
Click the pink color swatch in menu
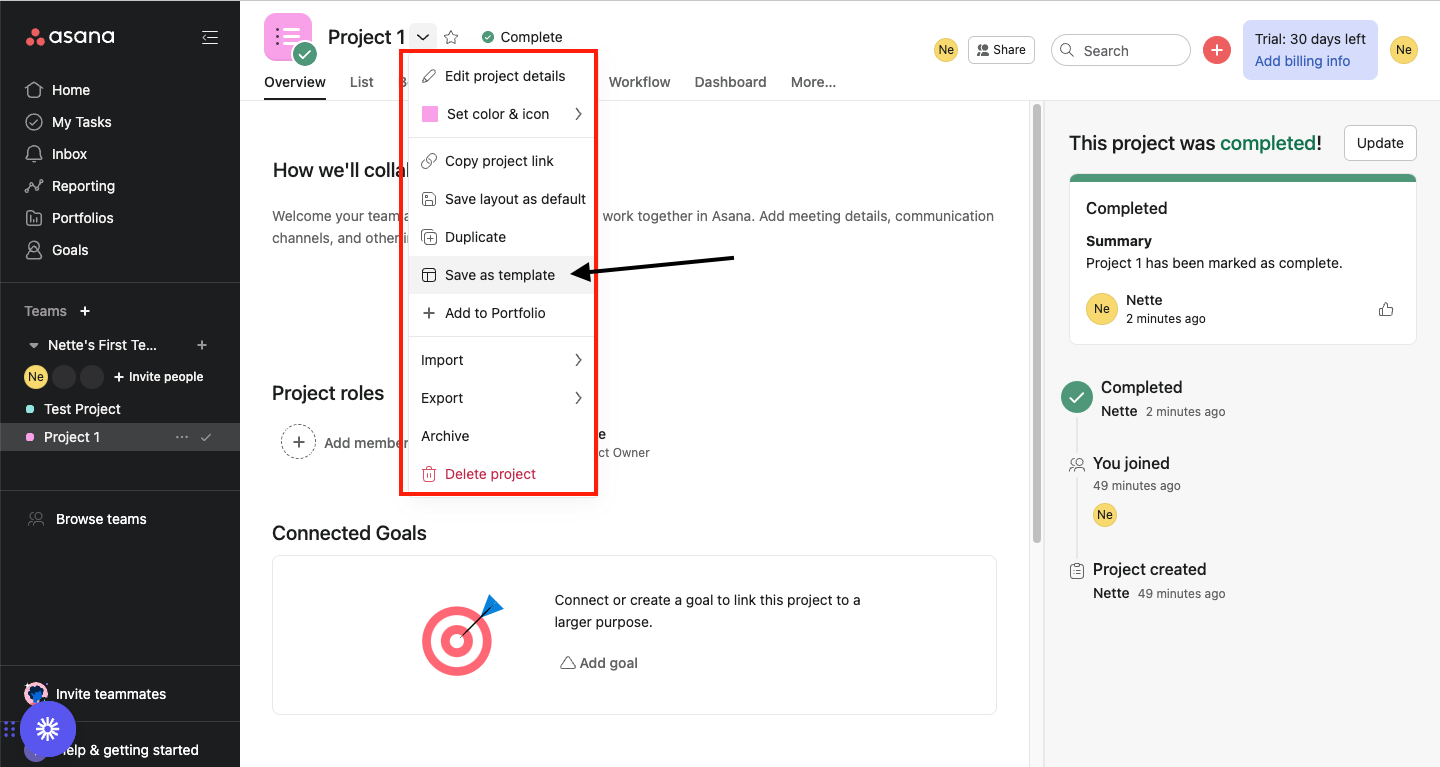coord(430,114)
